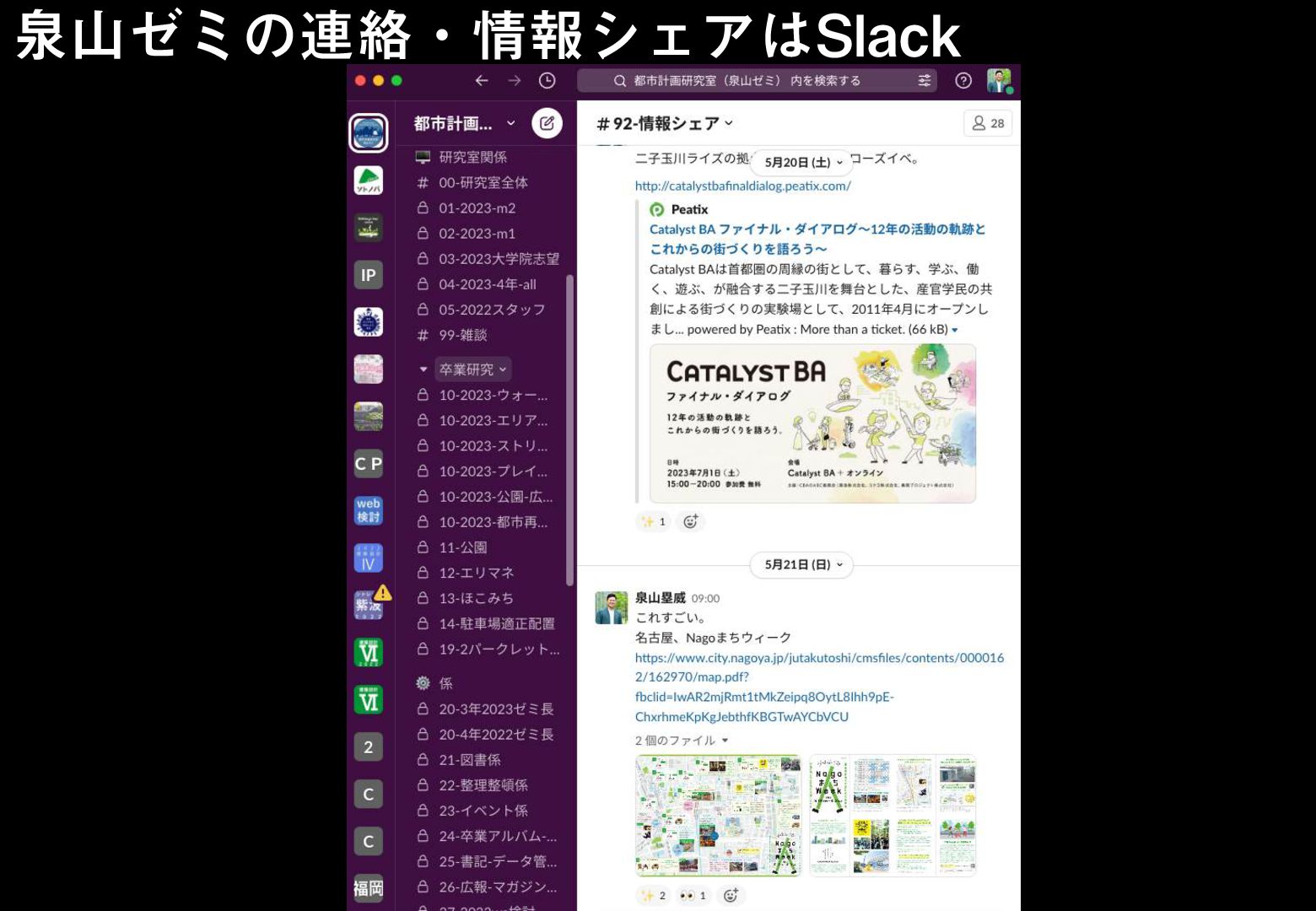Click the forward navigation arrow
The width and height of the screenshot is (1316, 911).
(515, 80)
